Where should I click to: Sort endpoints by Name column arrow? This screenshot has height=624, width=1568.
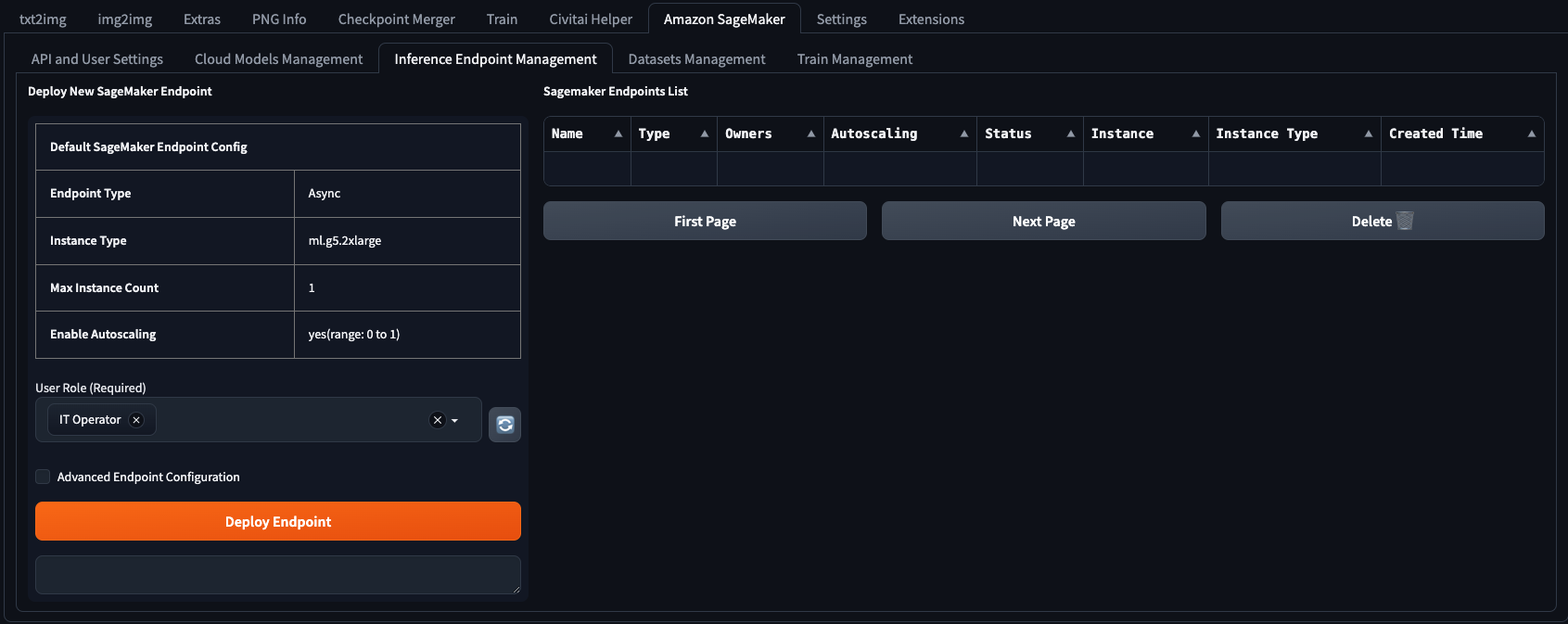point(618,134)
